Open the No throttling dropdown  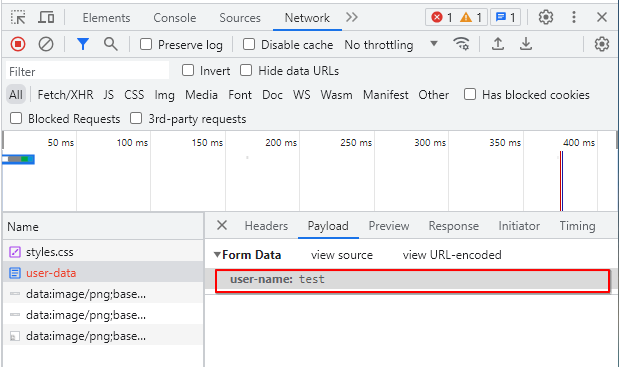tap(391, 45)
